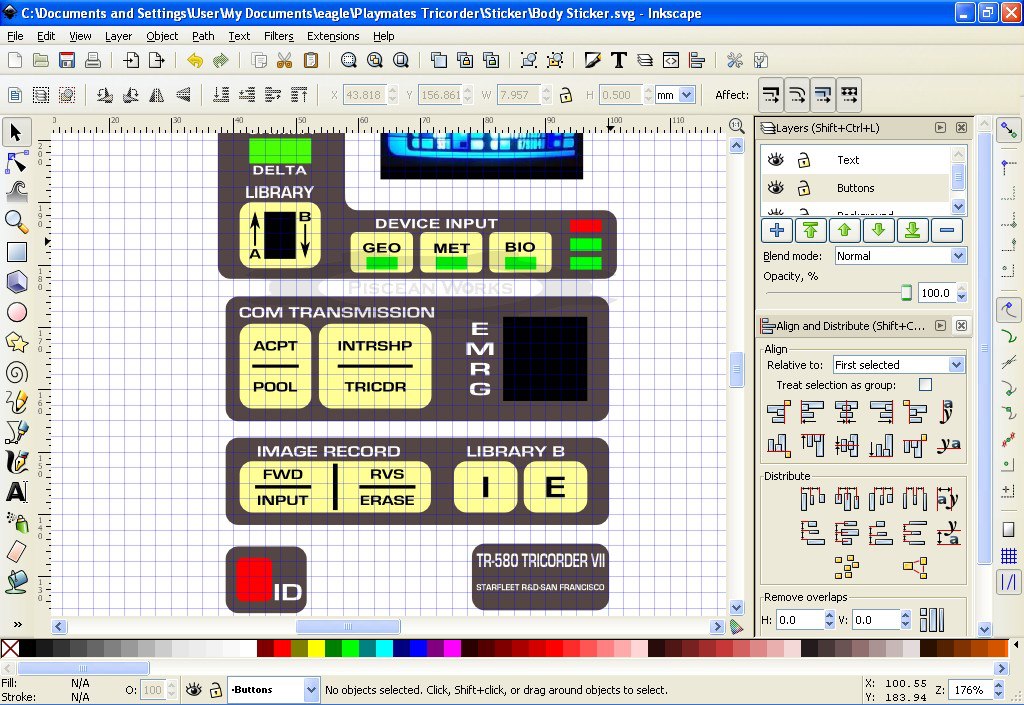The height and width of the screenshot is (705, 1024).
Task: Select the Zoom magnifier tool
Action: [16, 221]
